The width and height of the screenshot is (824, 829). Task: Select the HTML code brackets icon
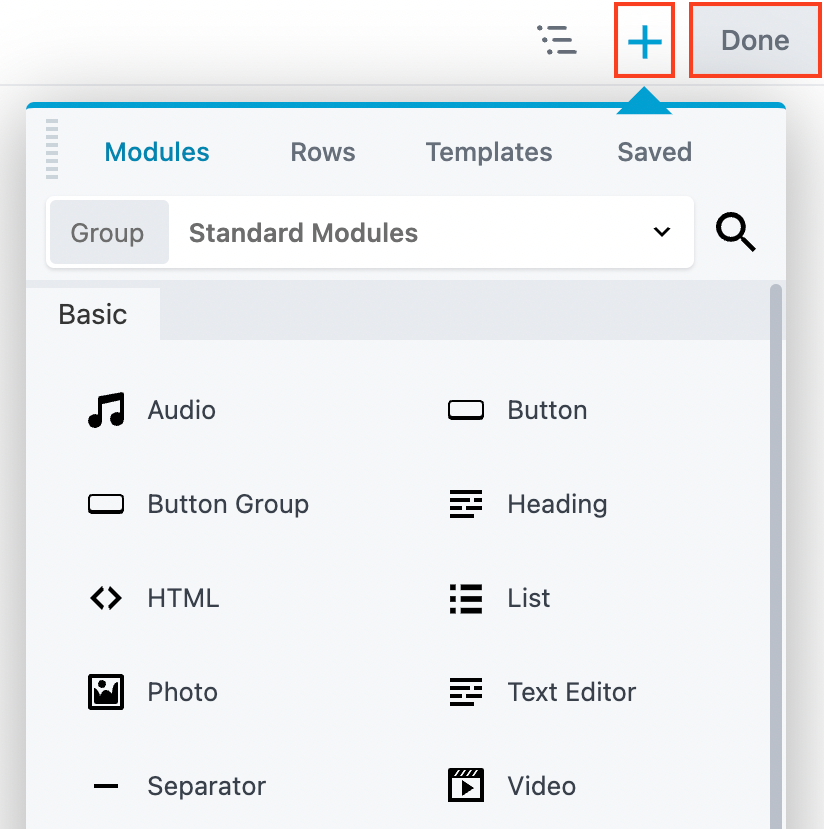(x=106, y=598)
